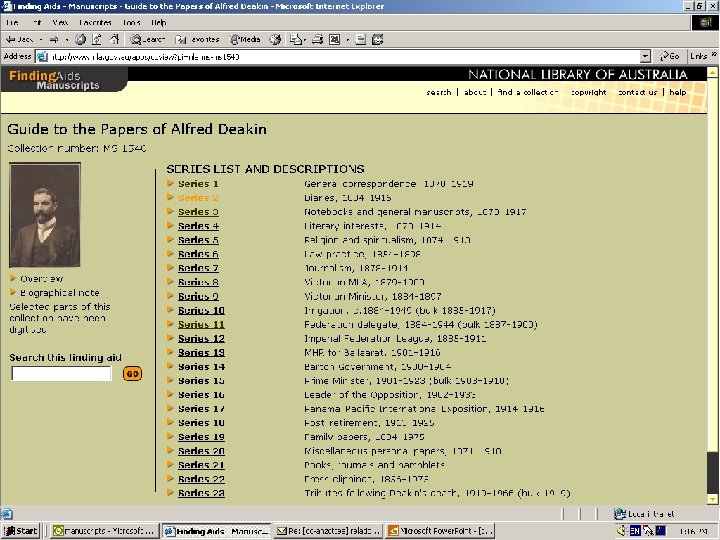Screen dimensions: 720x540
Task: Open the Biographical note sidebar link
Action: click(59, 292)
